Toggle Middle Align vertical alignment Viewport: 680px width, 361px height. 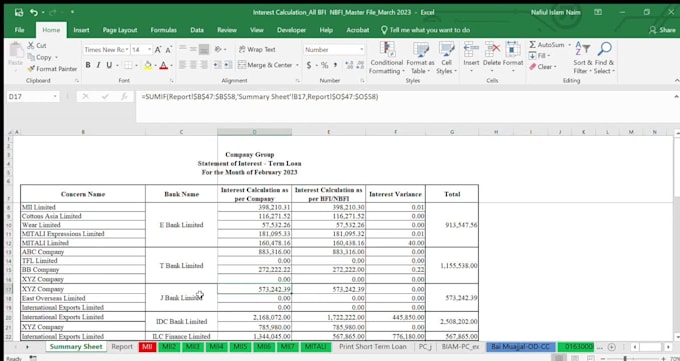pyautogui.click(x=193, y=49)
